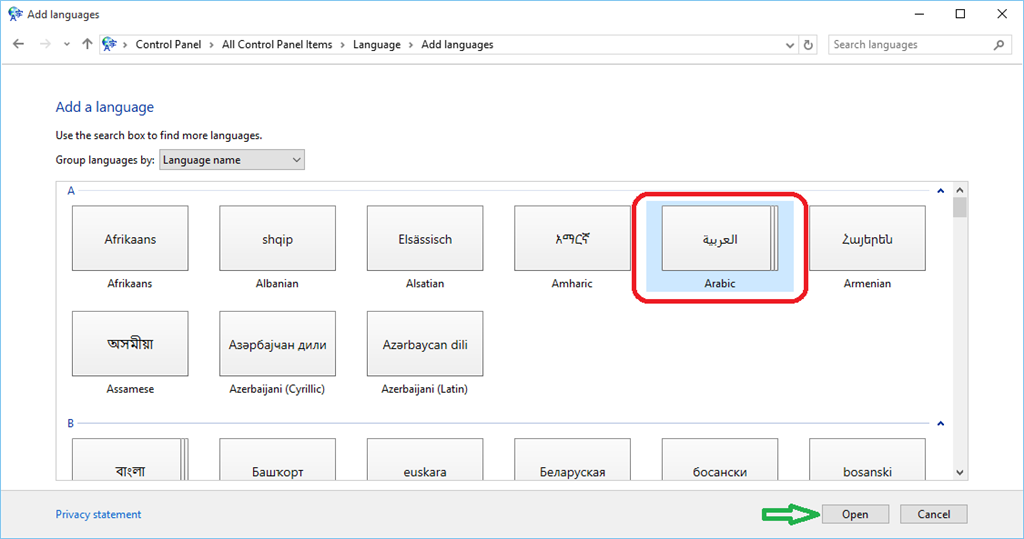Open the Group languages by dropdown
Image resolution: width=1024 pixels, height=539 pixels.
tap(232, 160)
